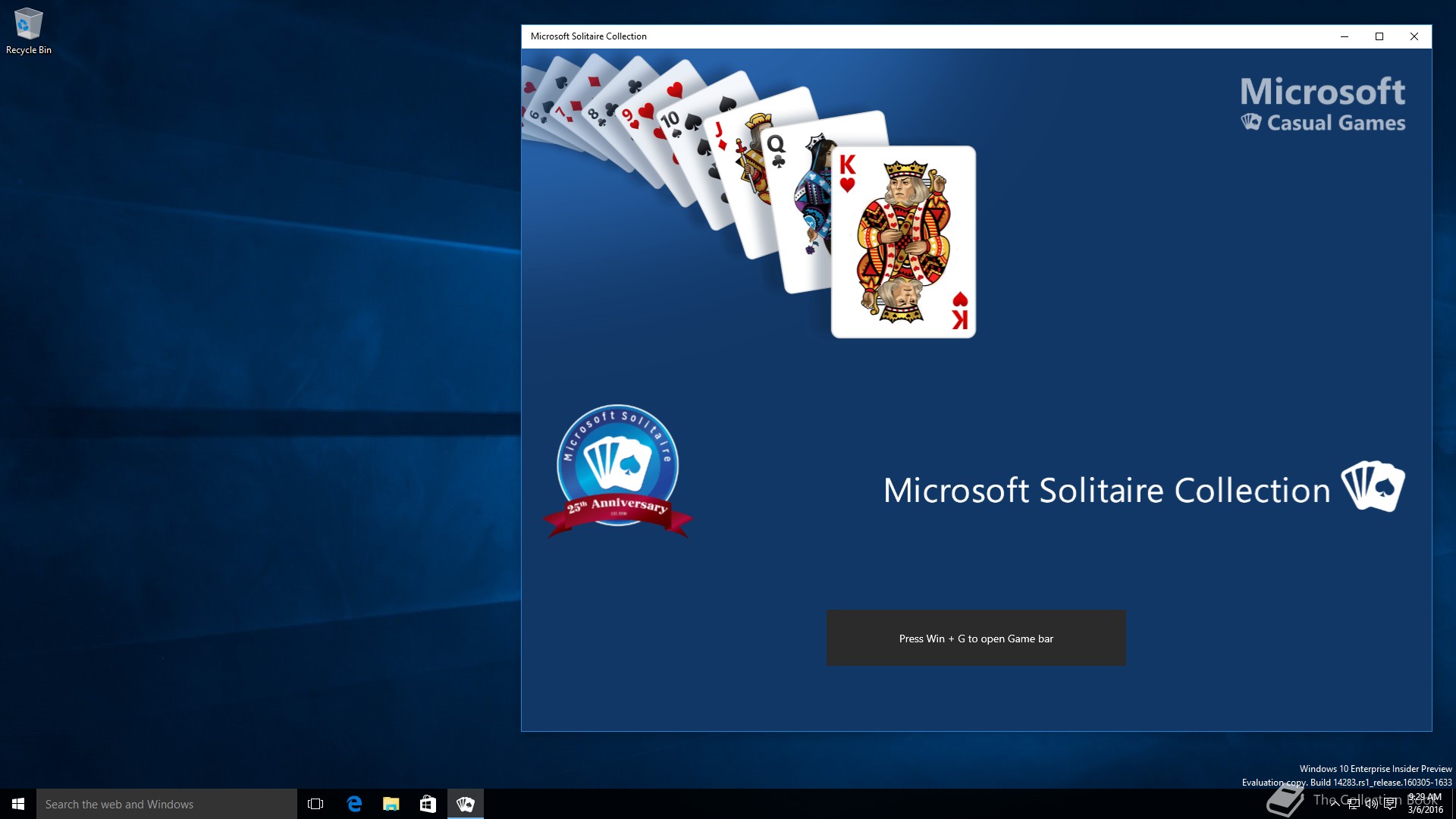The height and width of the screenshot is (819, 1456).
Task: Click the 'Search the web and Windows' box
Action: coord(167,804)
